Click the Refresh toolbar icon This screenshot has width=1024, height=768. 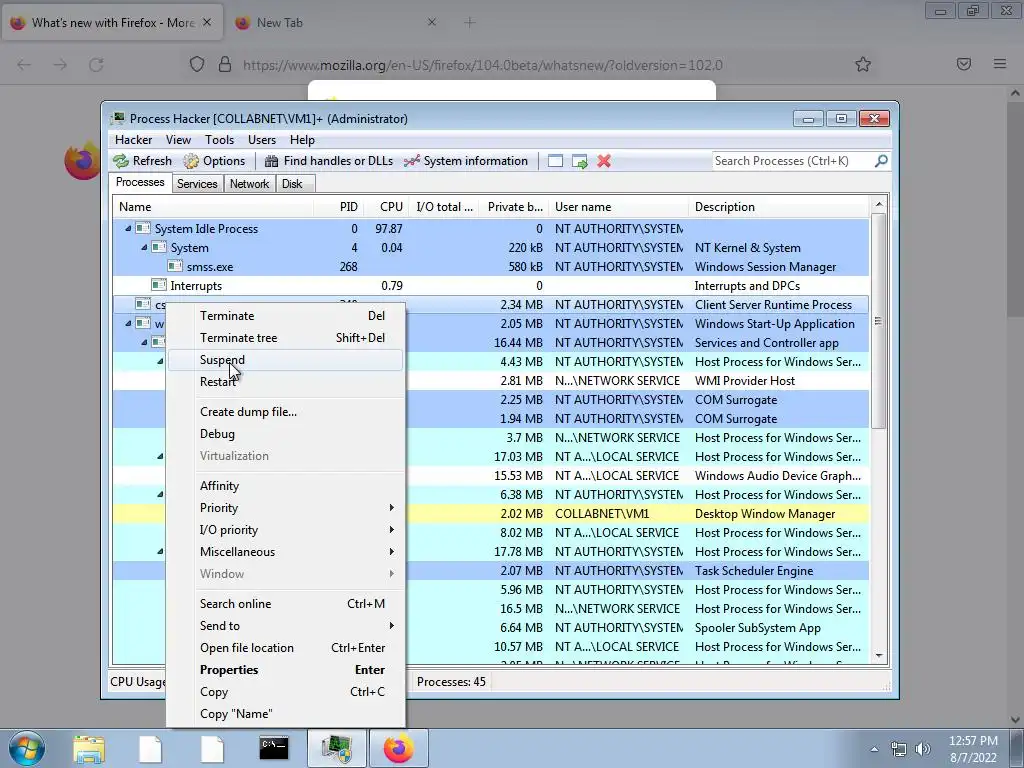(121, 161)
